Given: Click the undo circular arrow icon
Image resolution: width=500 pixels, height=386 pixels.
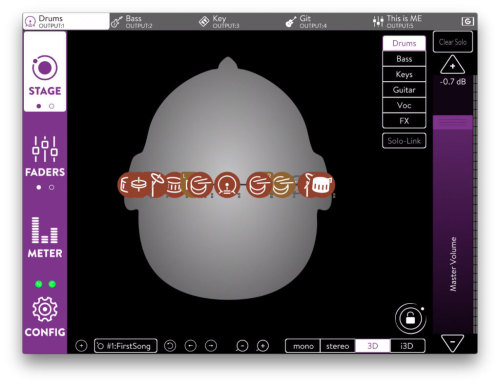Looking at the screenshot, I should coord(170,346).
